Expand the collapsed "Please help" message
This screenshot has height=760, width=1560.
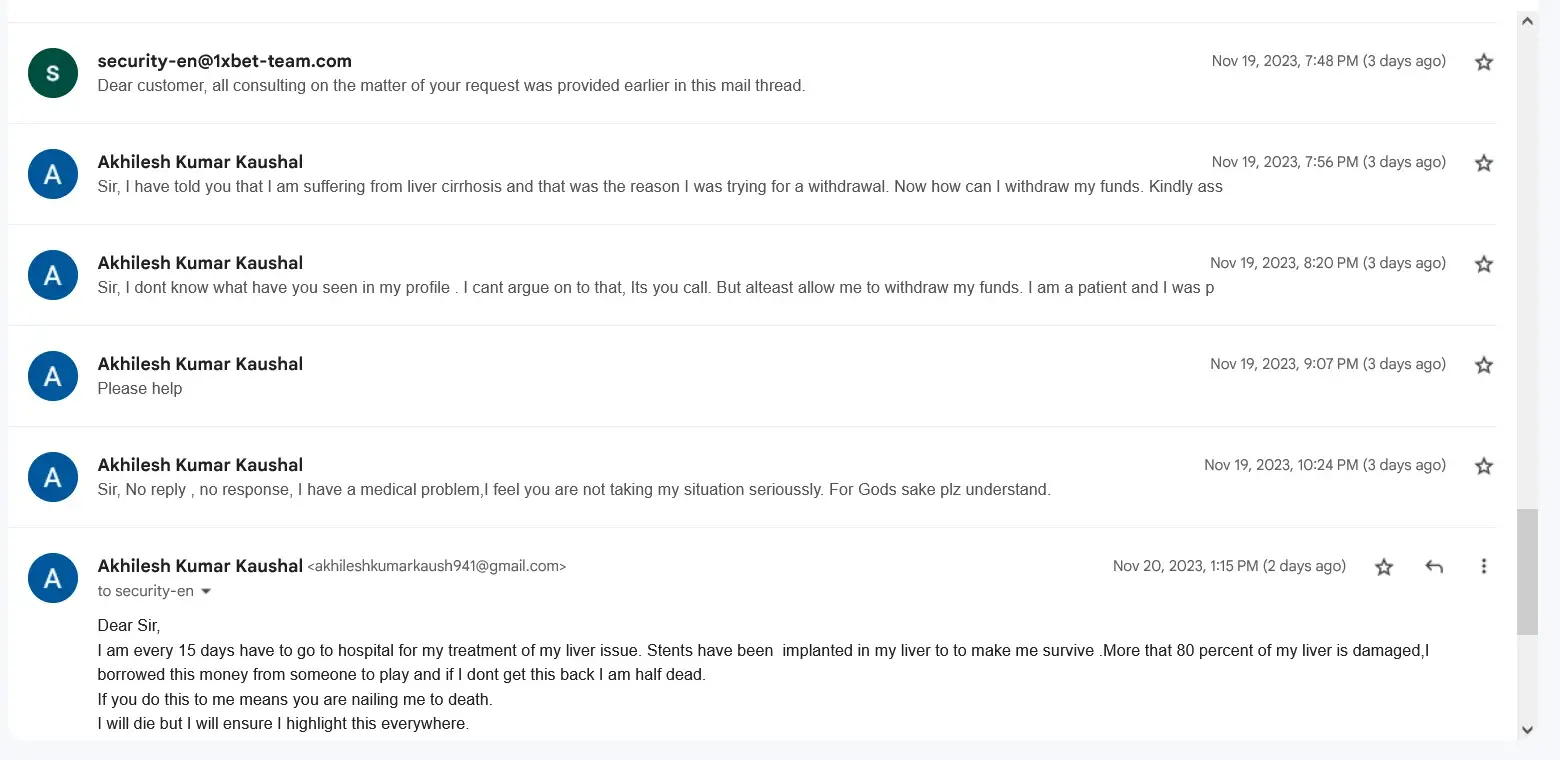coord(140,389)
